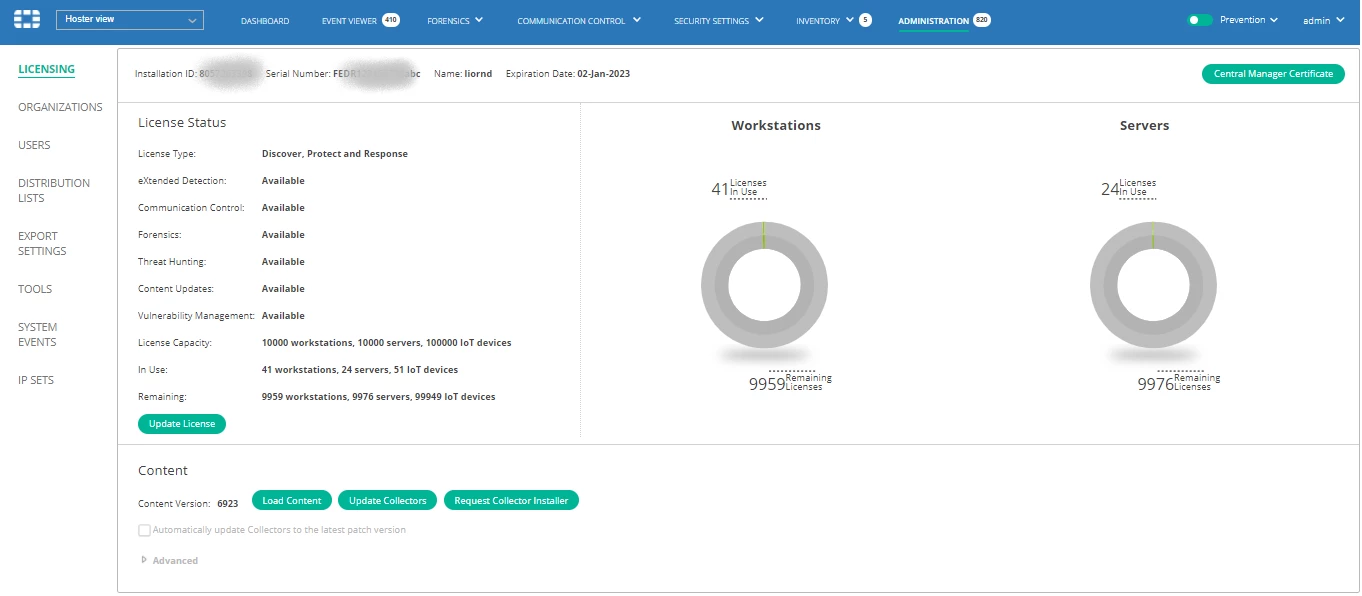This screenshot has height=596, width=1362.
Task: Open the Security Settings menu
Action: click(719, 20)
